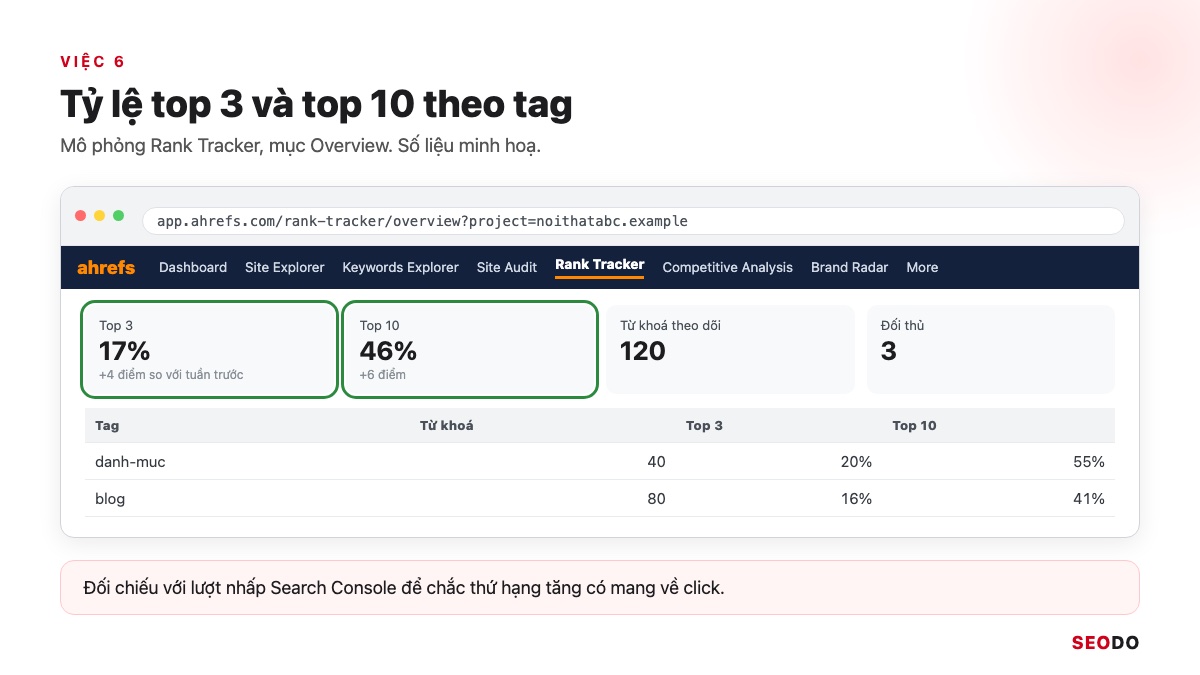Open the Từ khoá theo dõi card
Viewport: 1200px width, 675px height.
point(730,350)
